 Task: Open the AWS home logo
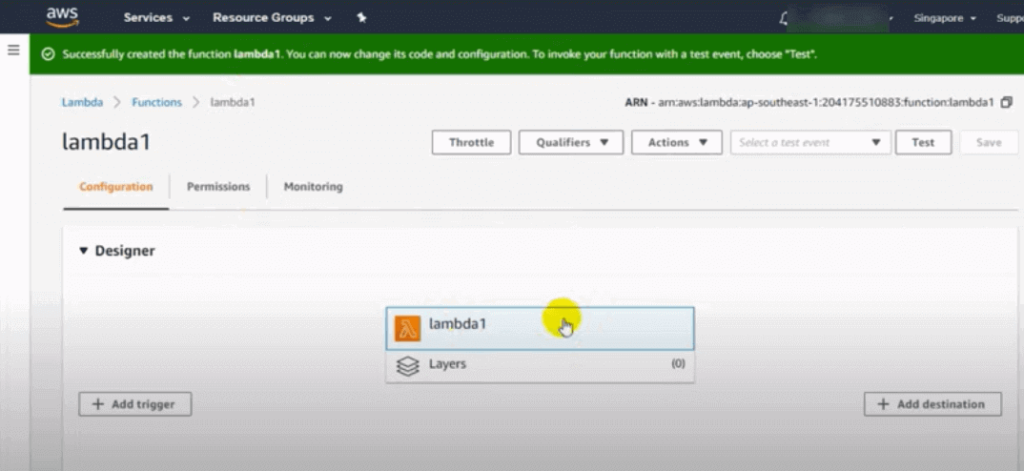(63, 17)
